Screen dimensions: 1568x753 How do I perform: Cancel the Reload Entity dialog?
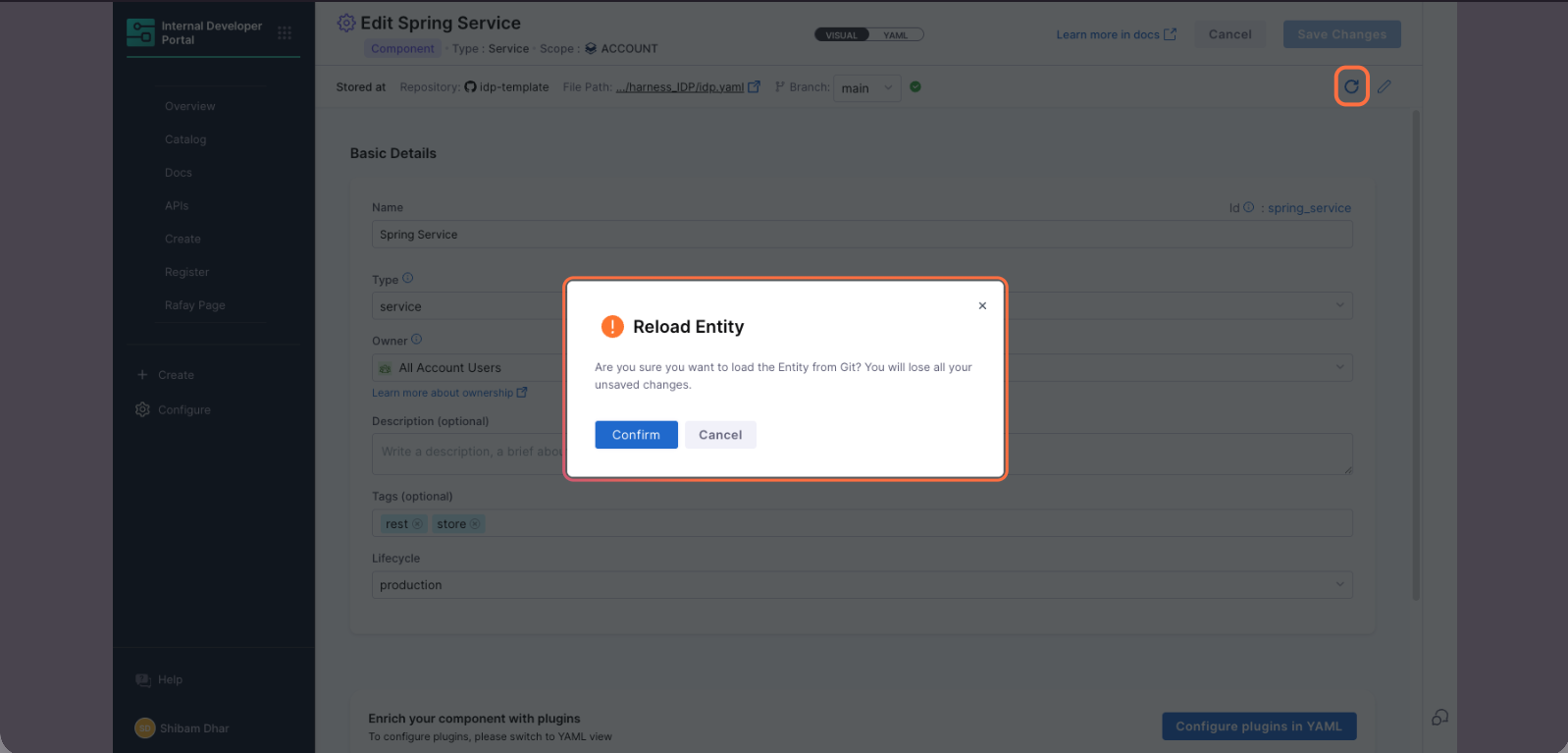[x=720, y=435]
